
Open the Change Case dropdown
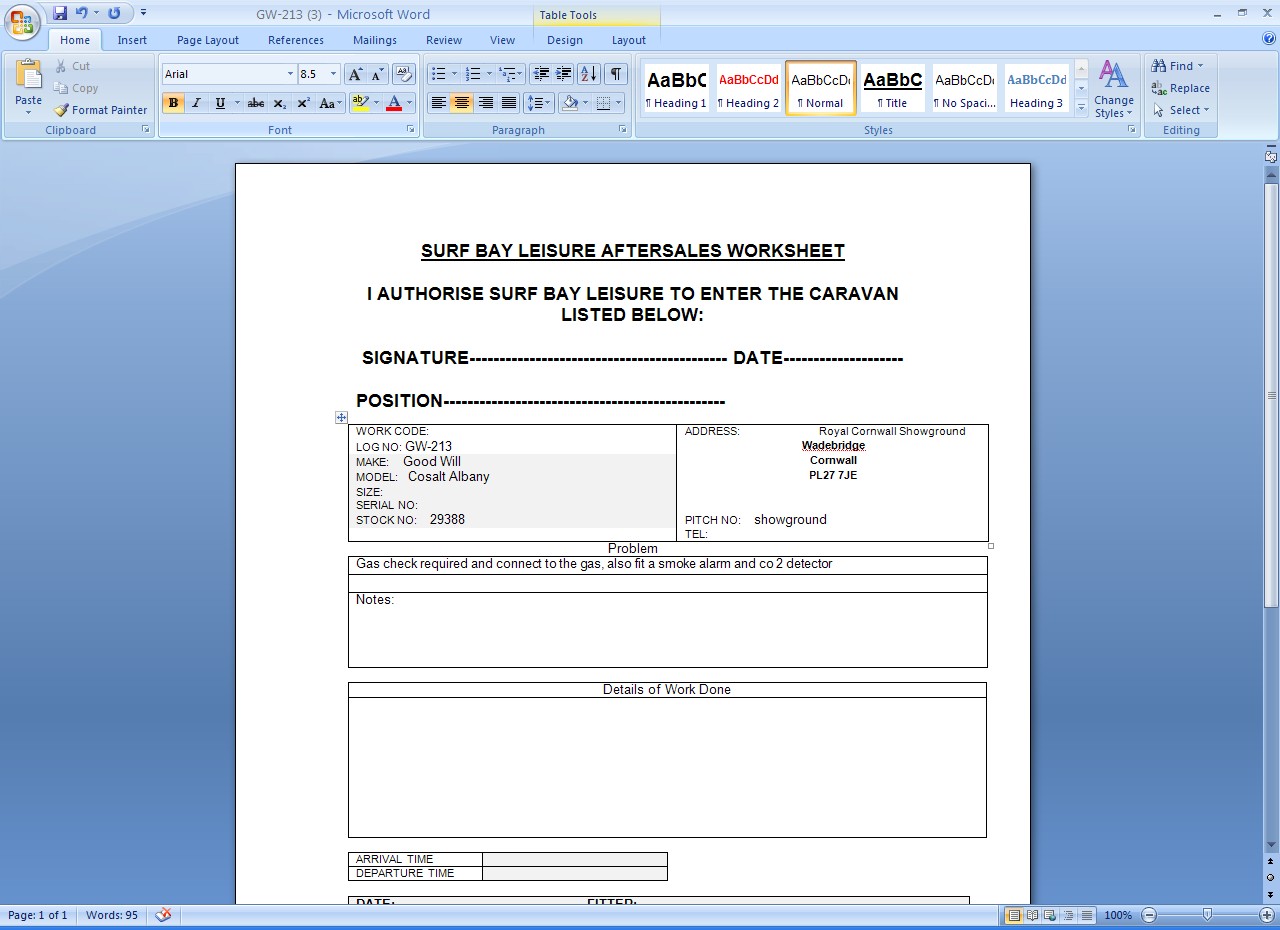tap(330, 103)
